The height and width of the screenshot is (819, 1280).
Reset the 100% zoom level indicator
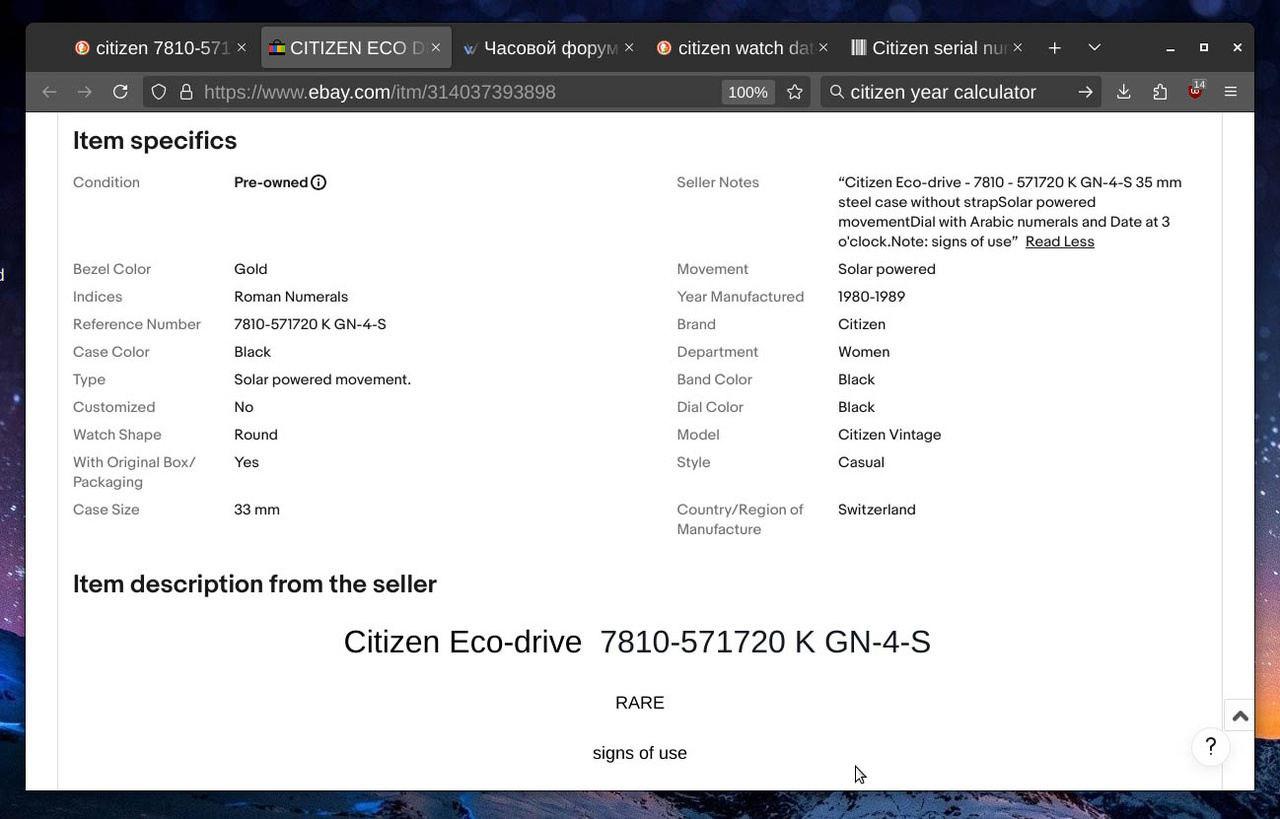tap(747, 92)
